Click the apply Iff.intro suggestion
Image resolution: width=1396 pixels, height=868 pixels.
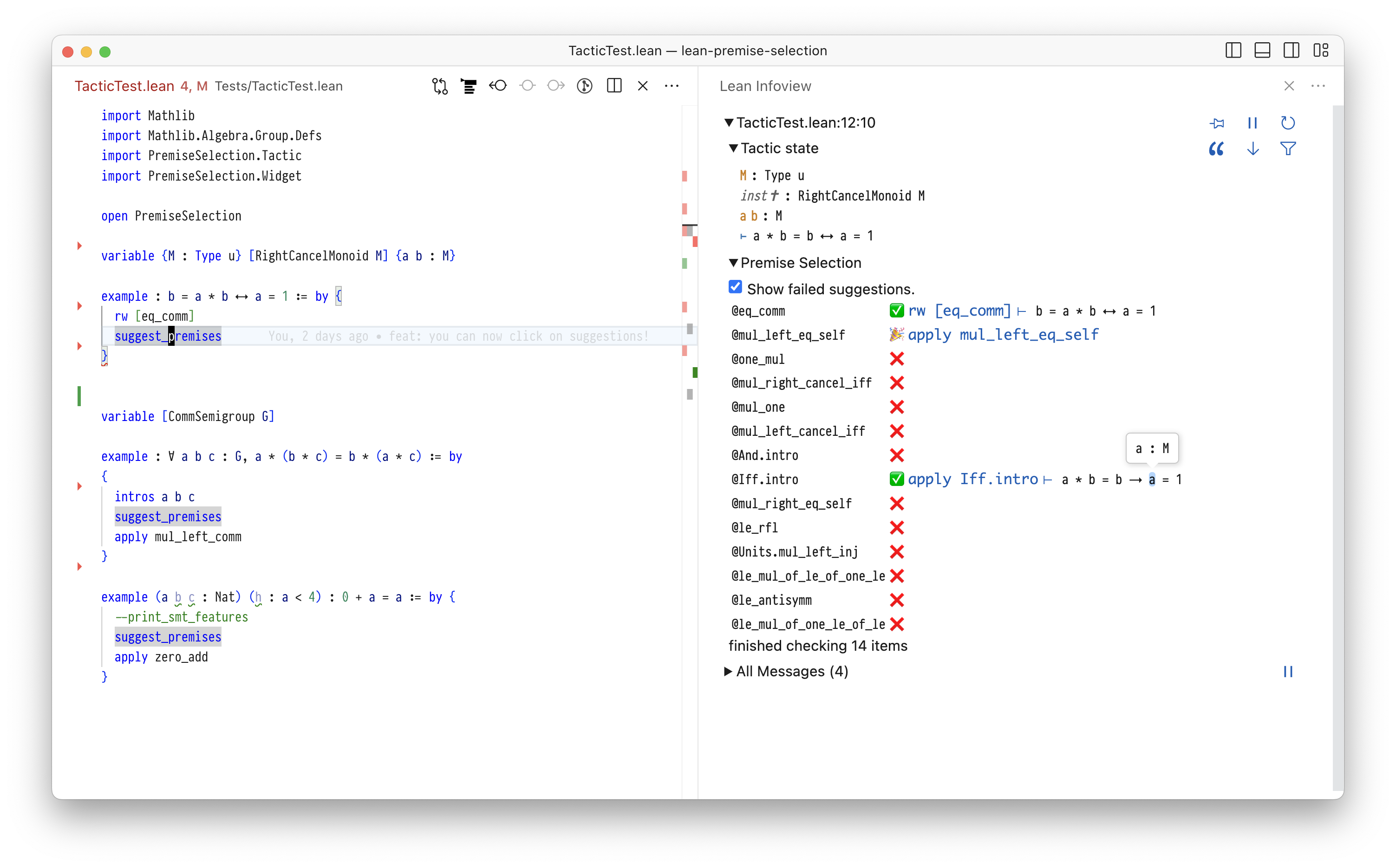(x=973, y=479)
